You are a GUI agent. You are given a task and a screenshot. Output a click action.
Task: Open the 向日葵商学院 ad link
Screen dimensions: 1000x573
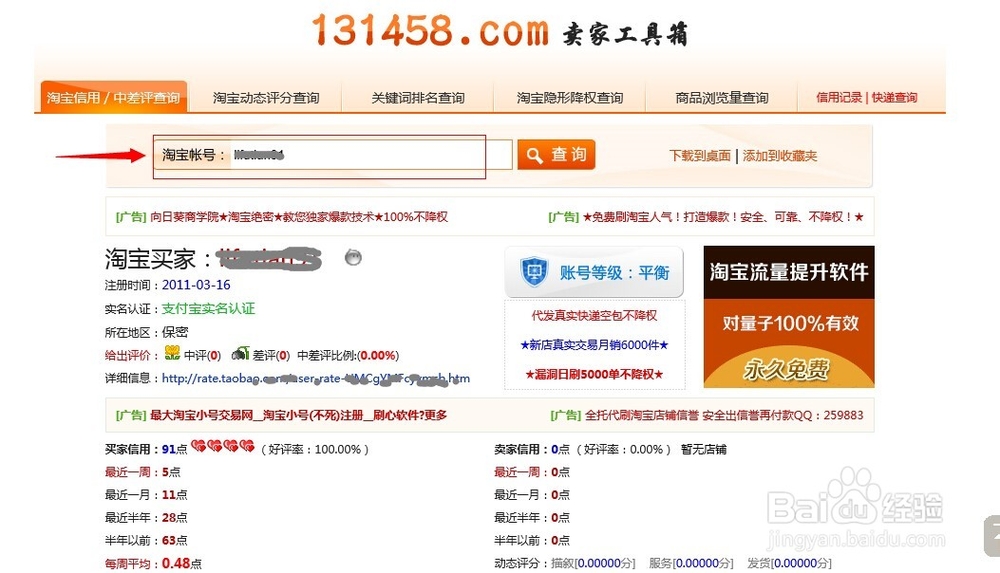pyautogui.click(x=299, y=217)
